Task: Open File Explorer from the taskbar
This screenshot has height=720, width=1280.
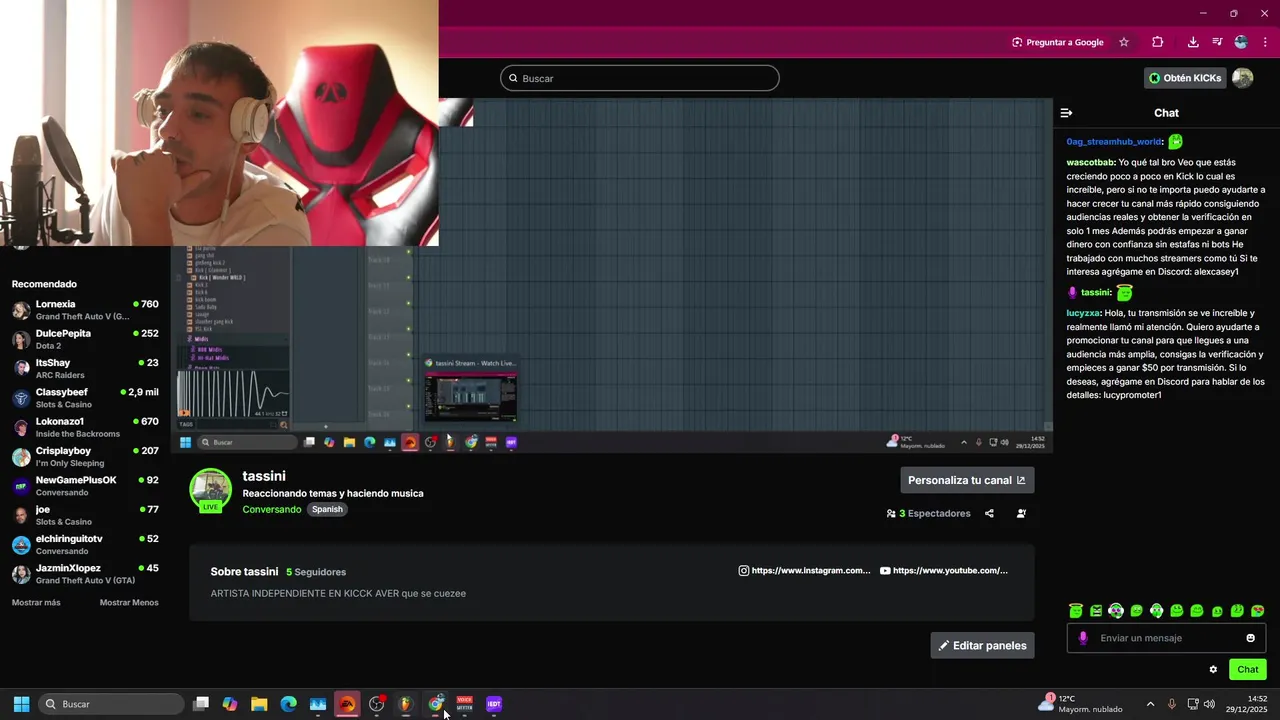Action: coord(259,704)
